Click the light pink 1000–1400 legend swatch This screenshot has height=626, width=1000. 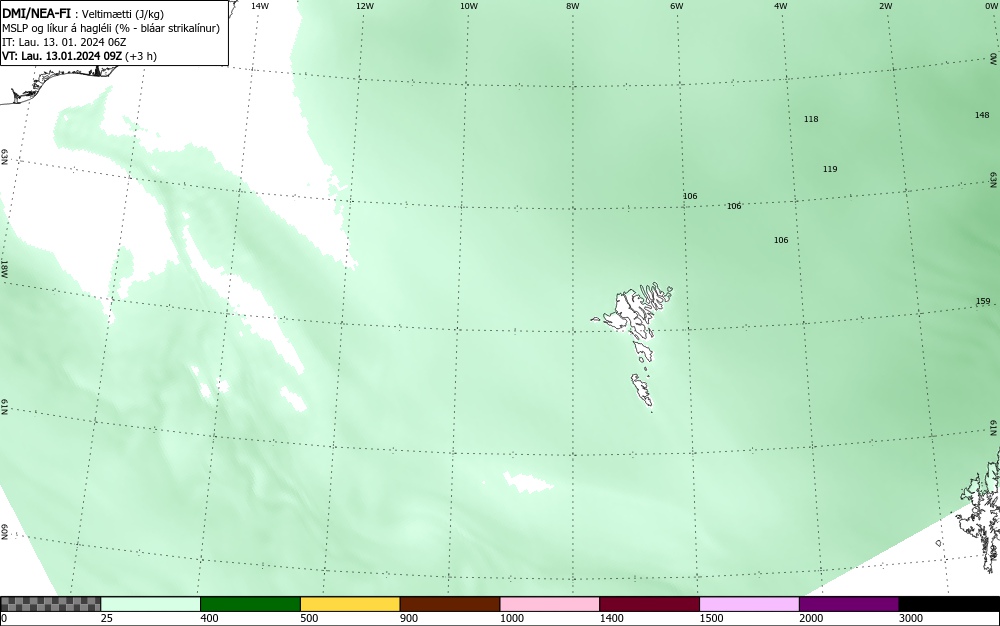coord(550,604)
